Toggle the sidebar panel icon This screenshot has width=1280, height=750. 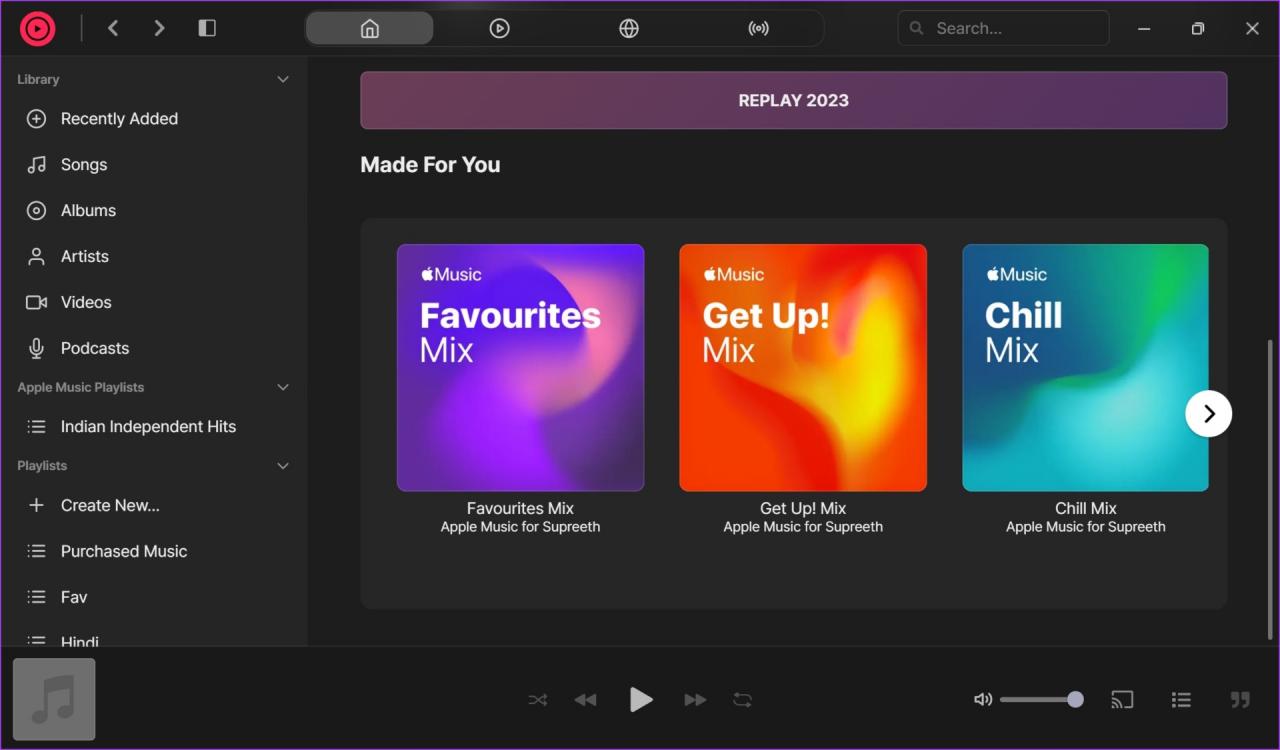[x=207, y=28]
